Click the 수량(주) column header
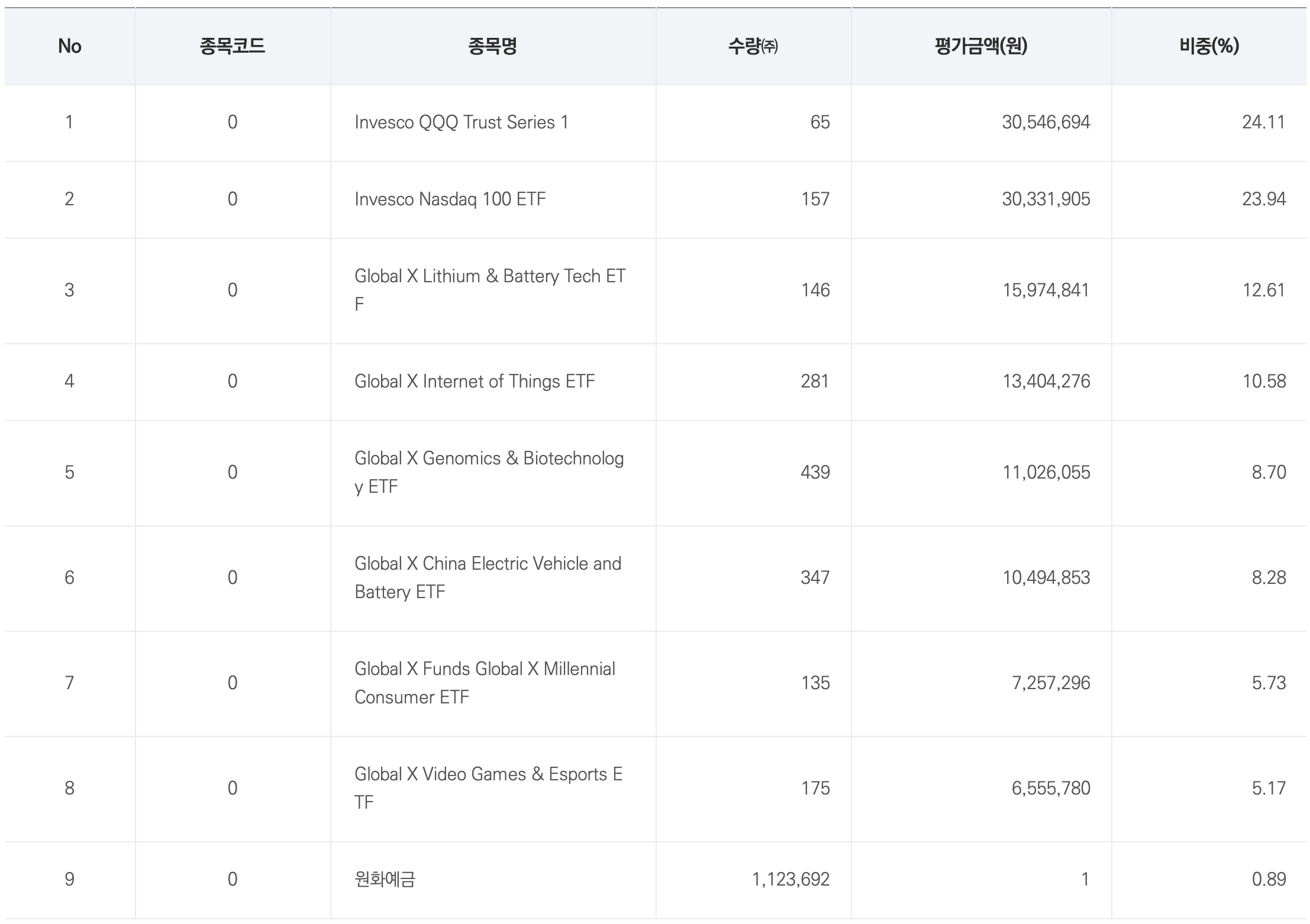 (x=753, y=46)
